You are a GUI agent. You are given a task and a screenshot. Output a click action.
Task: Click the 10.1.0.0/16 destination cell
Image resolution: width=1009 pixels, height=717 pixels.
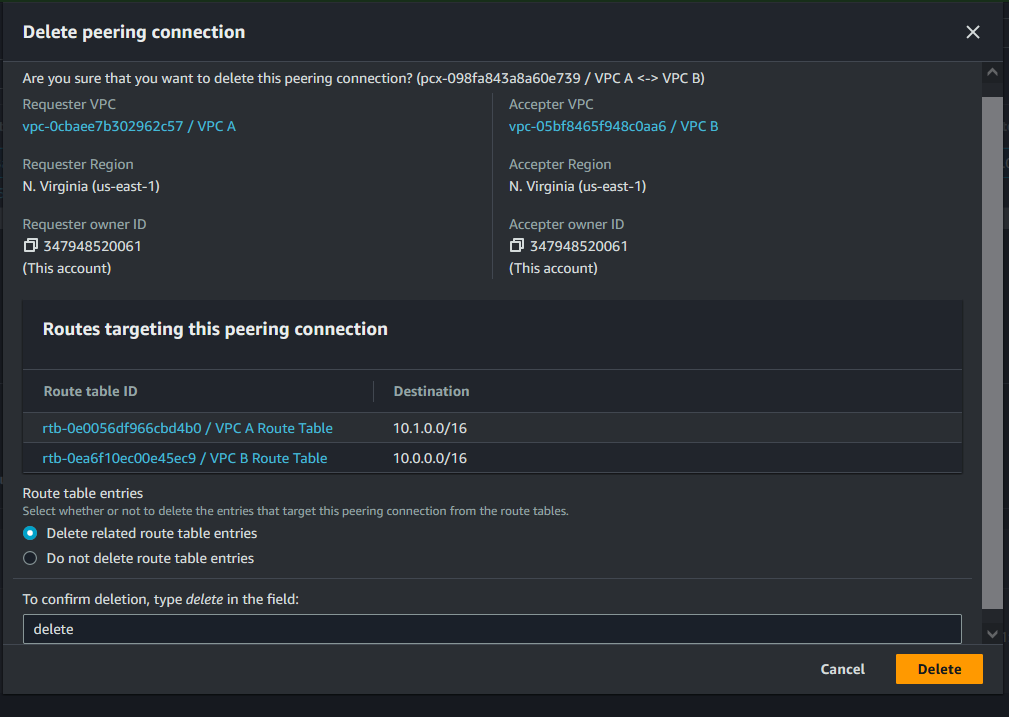pyautogui.click(x=430, y=428)
